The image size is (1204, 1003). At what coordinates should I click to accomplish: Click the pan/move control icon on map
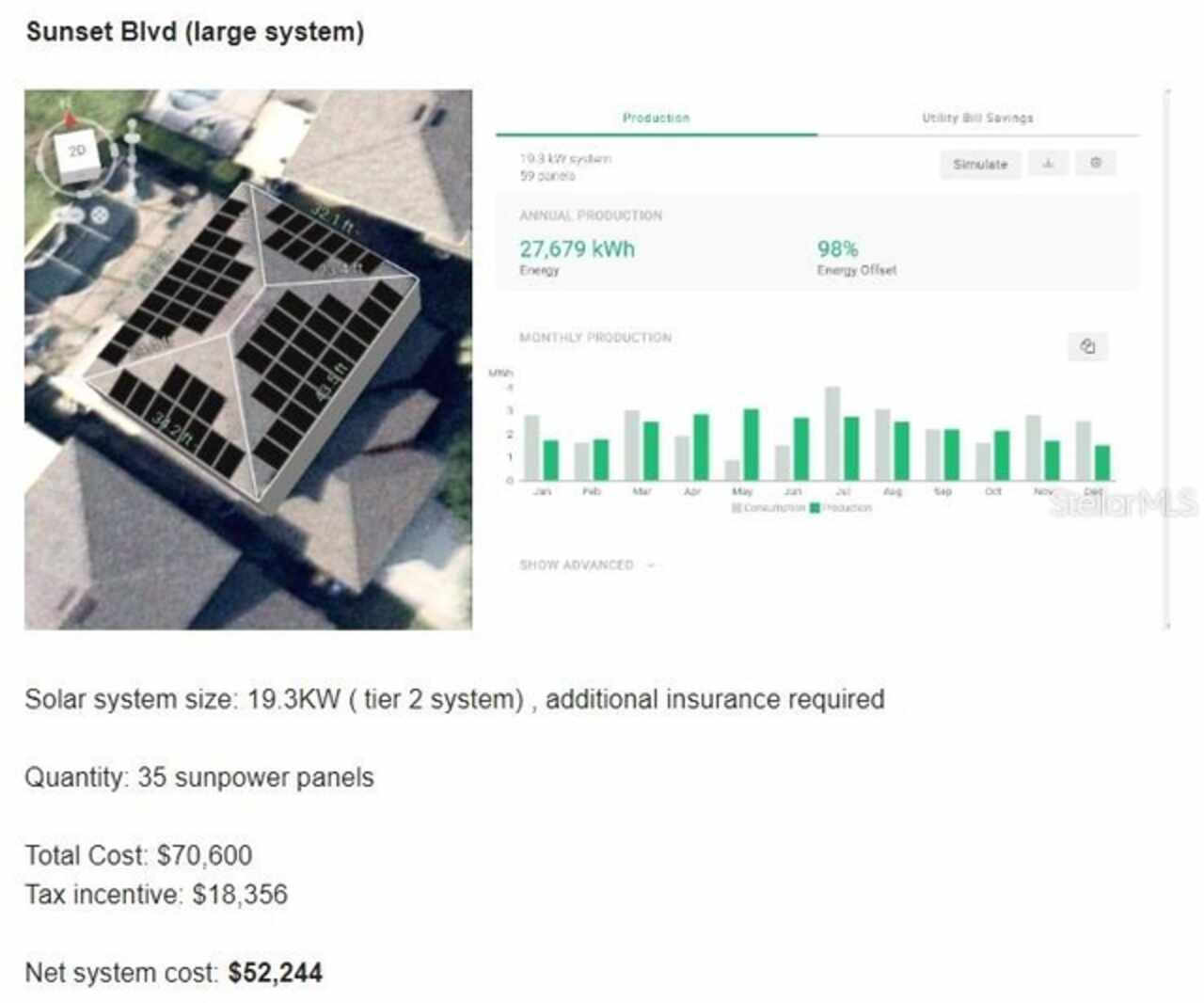coord(99,215)
